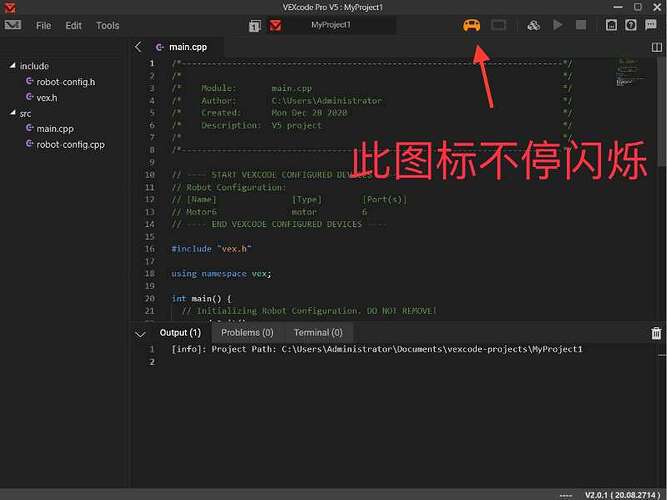
Task: Click line number 16 in the gutter
Action: click(150, 249)
